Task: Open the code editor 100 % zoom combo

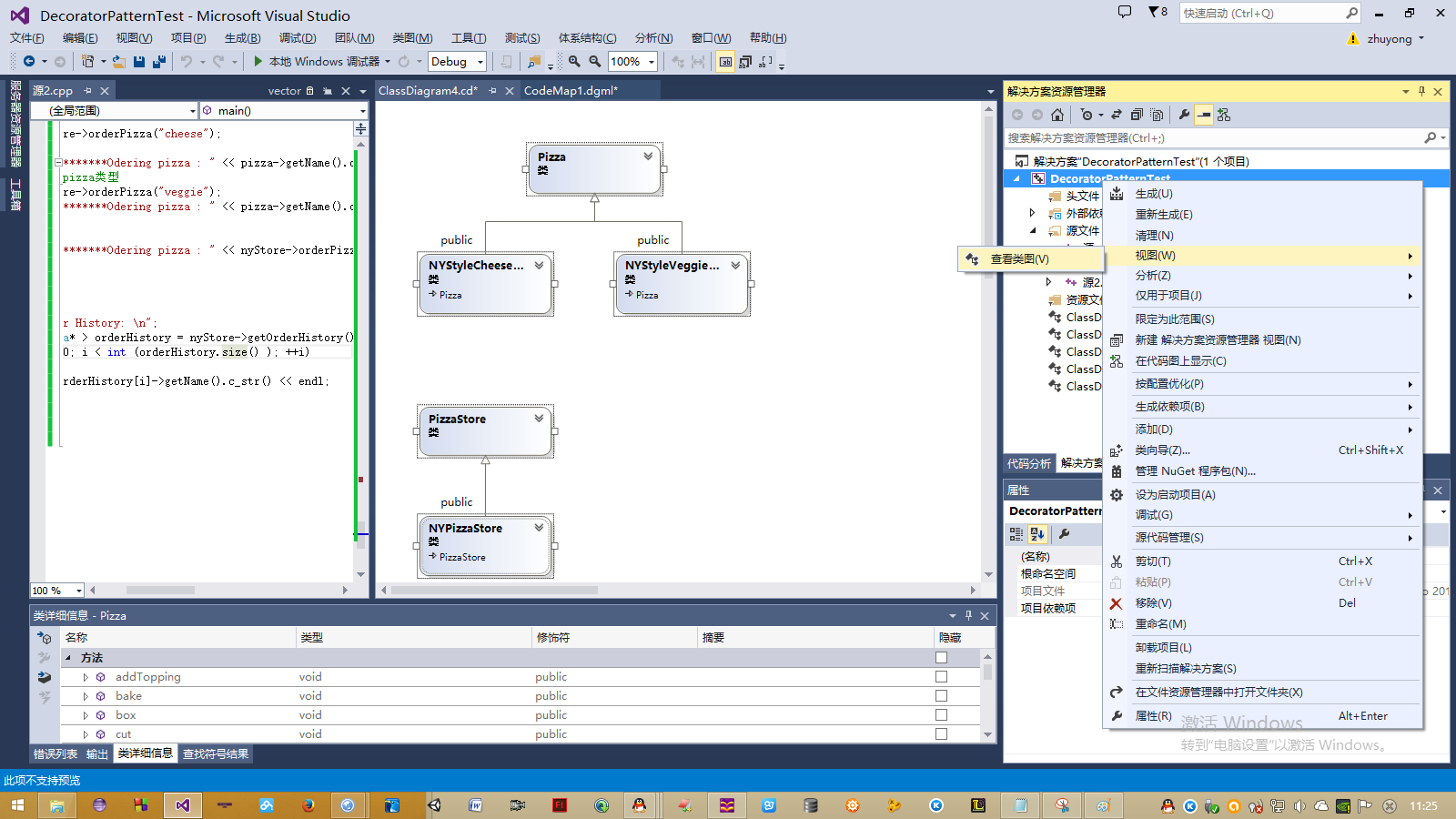Action: point(57,591)
